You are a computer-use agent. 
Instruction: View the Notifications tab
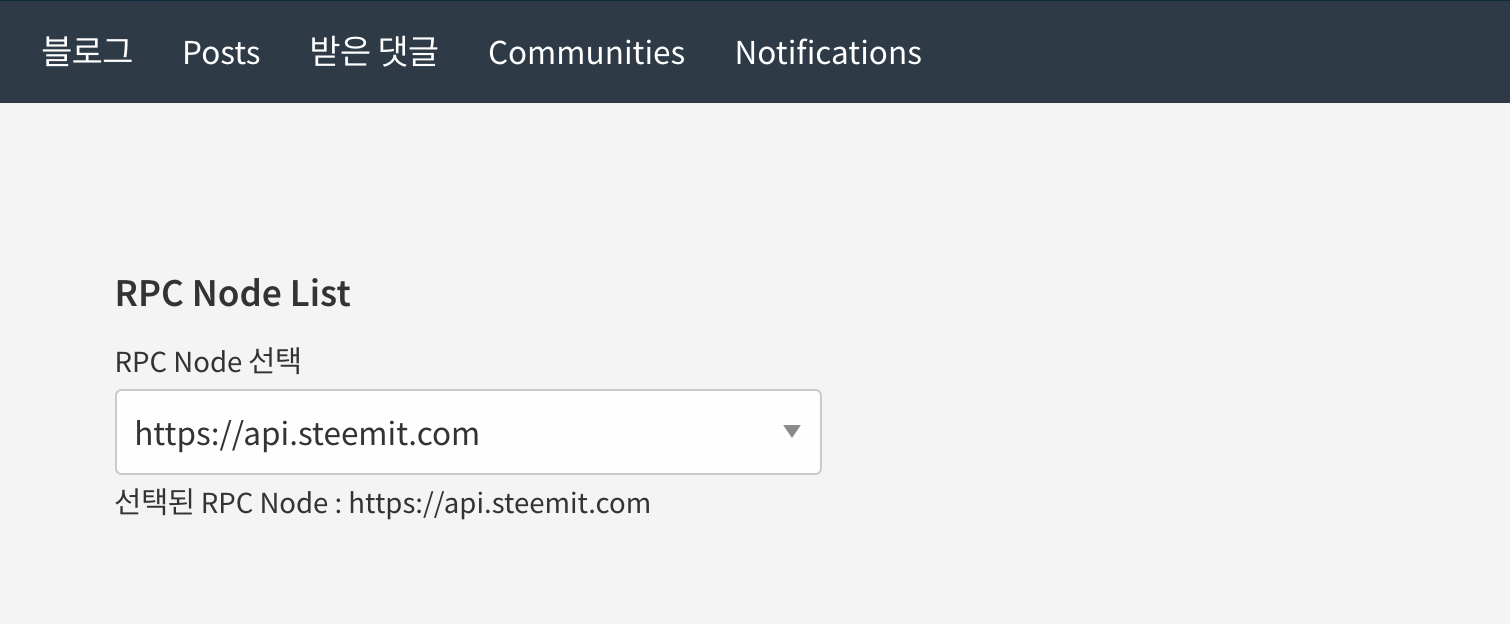828,52
